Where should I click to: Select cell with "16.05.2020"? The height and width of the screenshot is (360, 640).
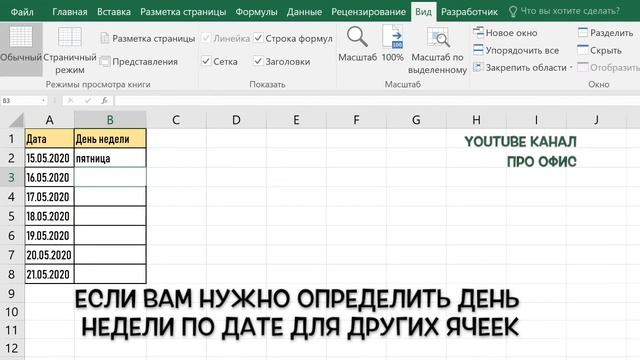(x=49, y=178)
